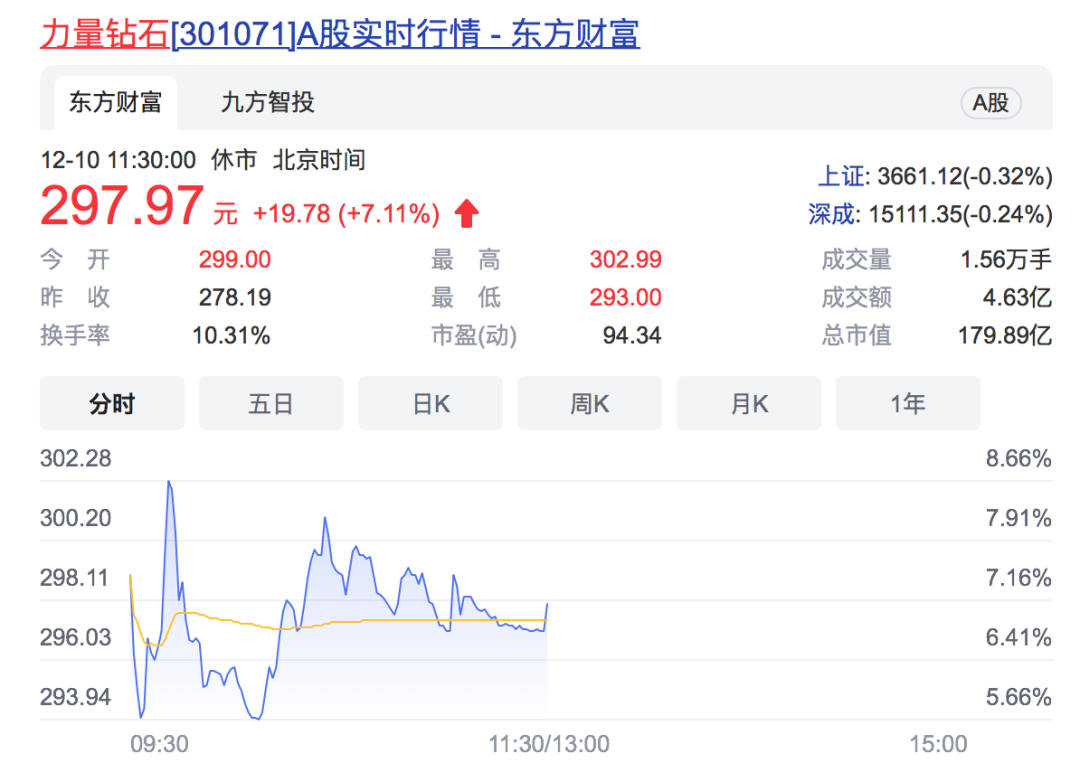Open the 日K chart tab
The image size is (1080, 763).
pos(430,404)
